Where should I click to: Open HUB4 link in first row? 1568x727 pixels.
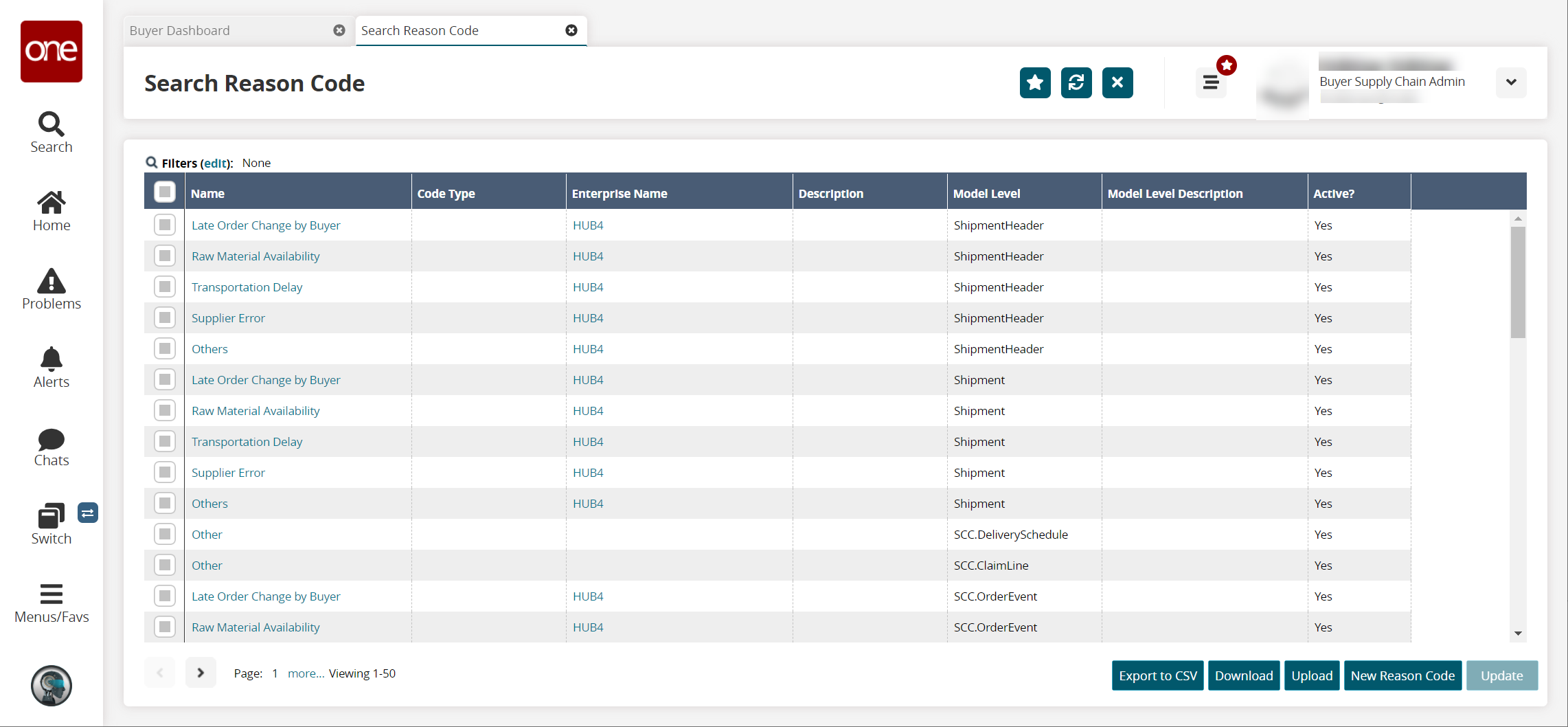tap(588, 225)
